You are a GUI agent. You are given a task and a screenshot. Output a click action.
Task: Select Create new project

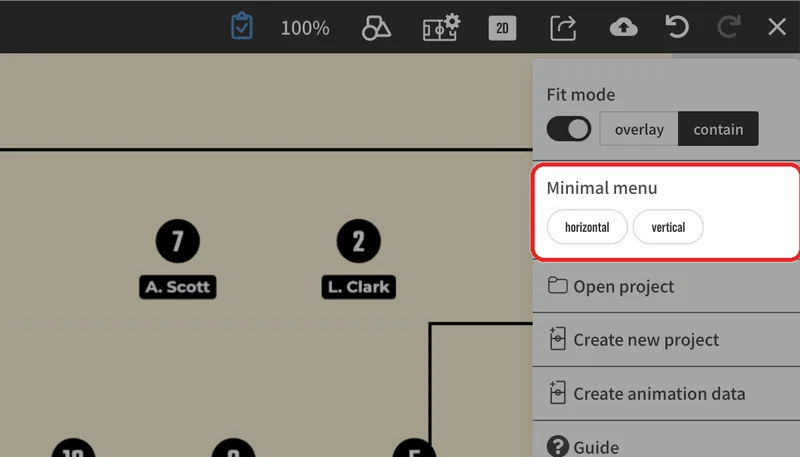(666, 340)
